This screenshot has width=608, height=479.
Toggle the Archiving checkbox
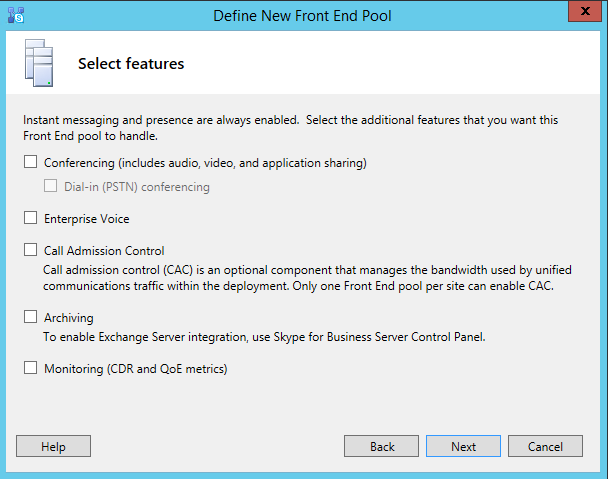(x=30, y=317)
